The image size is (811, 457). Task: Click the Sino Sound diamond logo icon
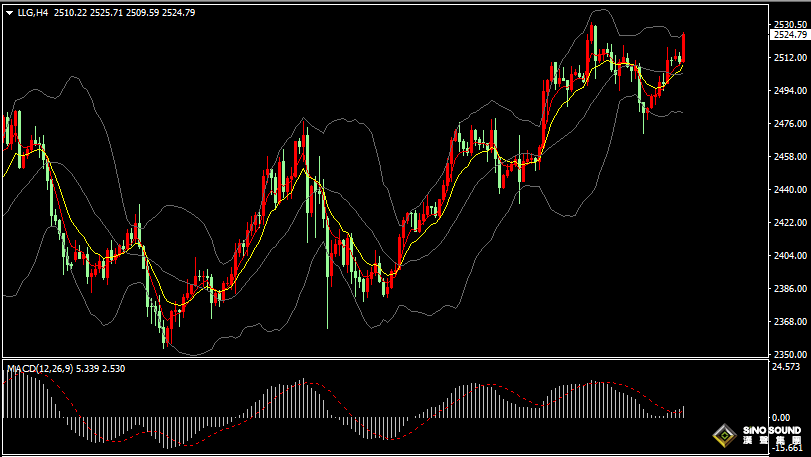click(723, 436)
